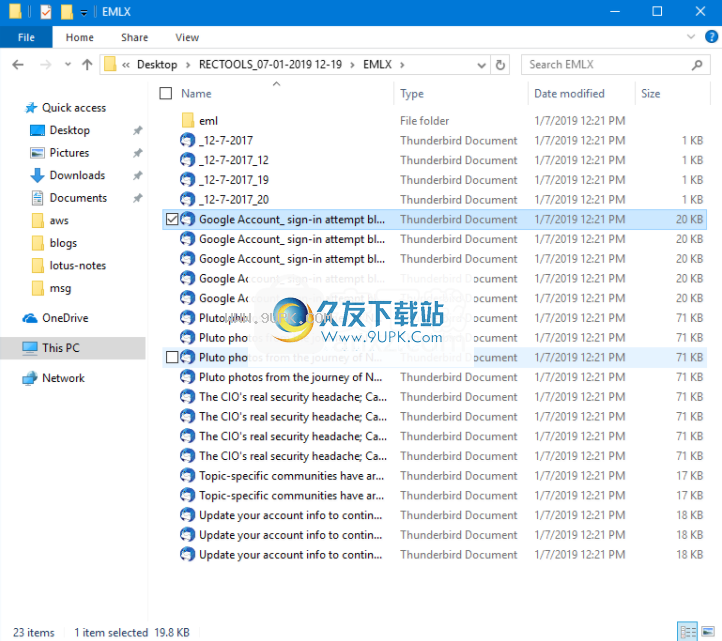
Task: Switch to the Share ribbon tab
Action: tap(134, 37)
